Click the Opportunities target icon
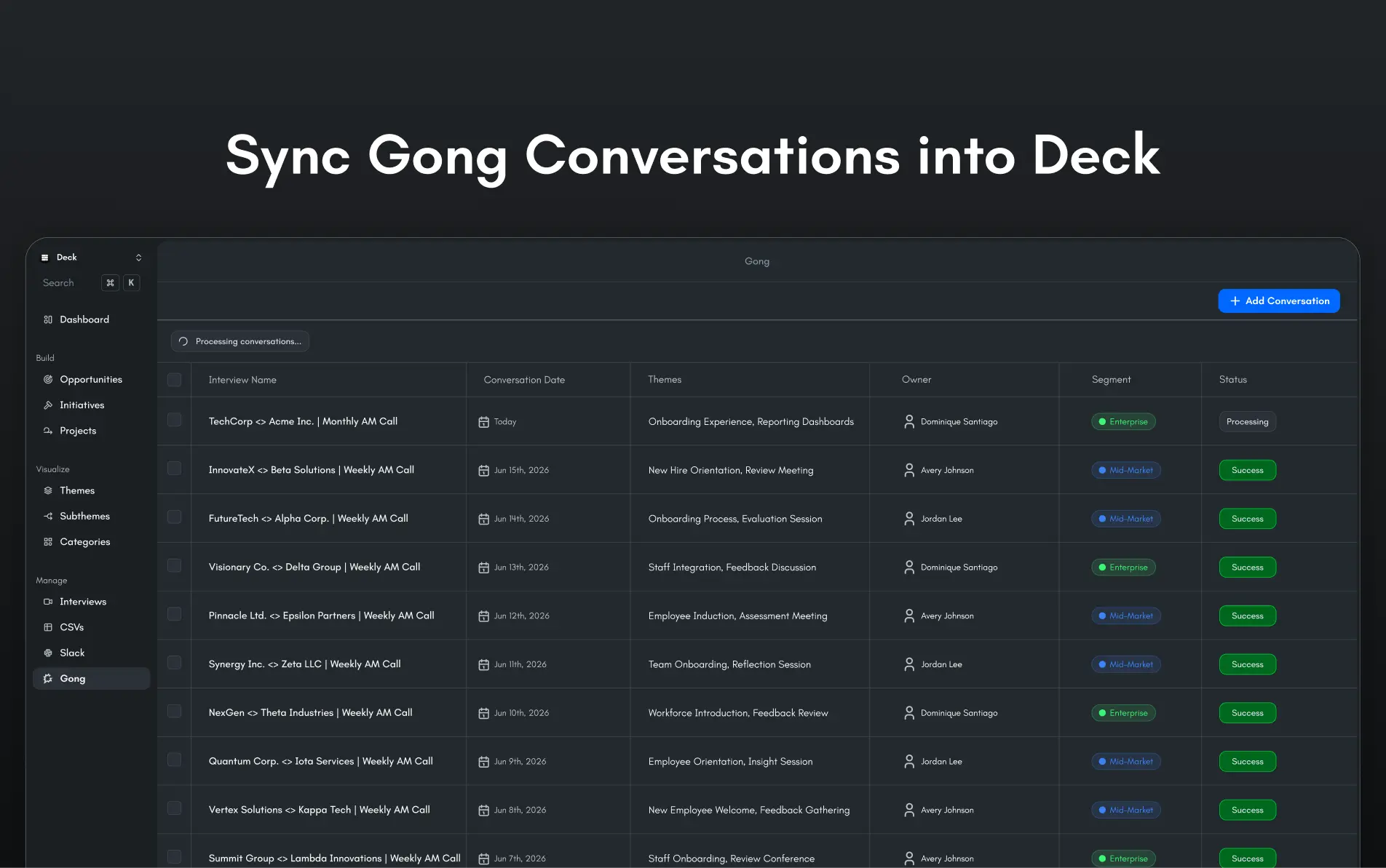This screenshot has width=1386, height=868. click(x=48, y=379)
